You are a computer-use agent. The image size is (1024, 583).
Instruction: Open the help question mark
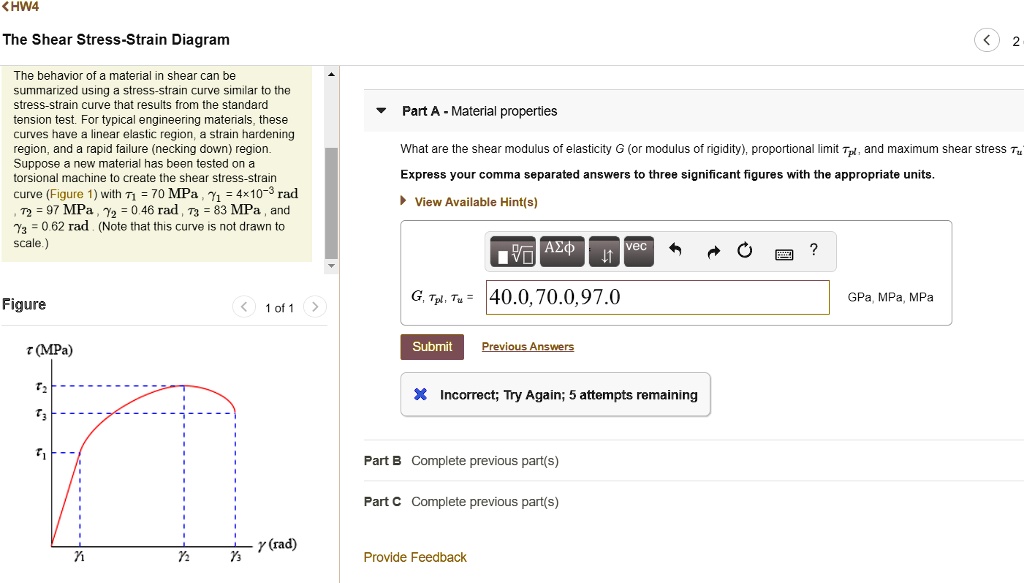[x=814, y=251]
